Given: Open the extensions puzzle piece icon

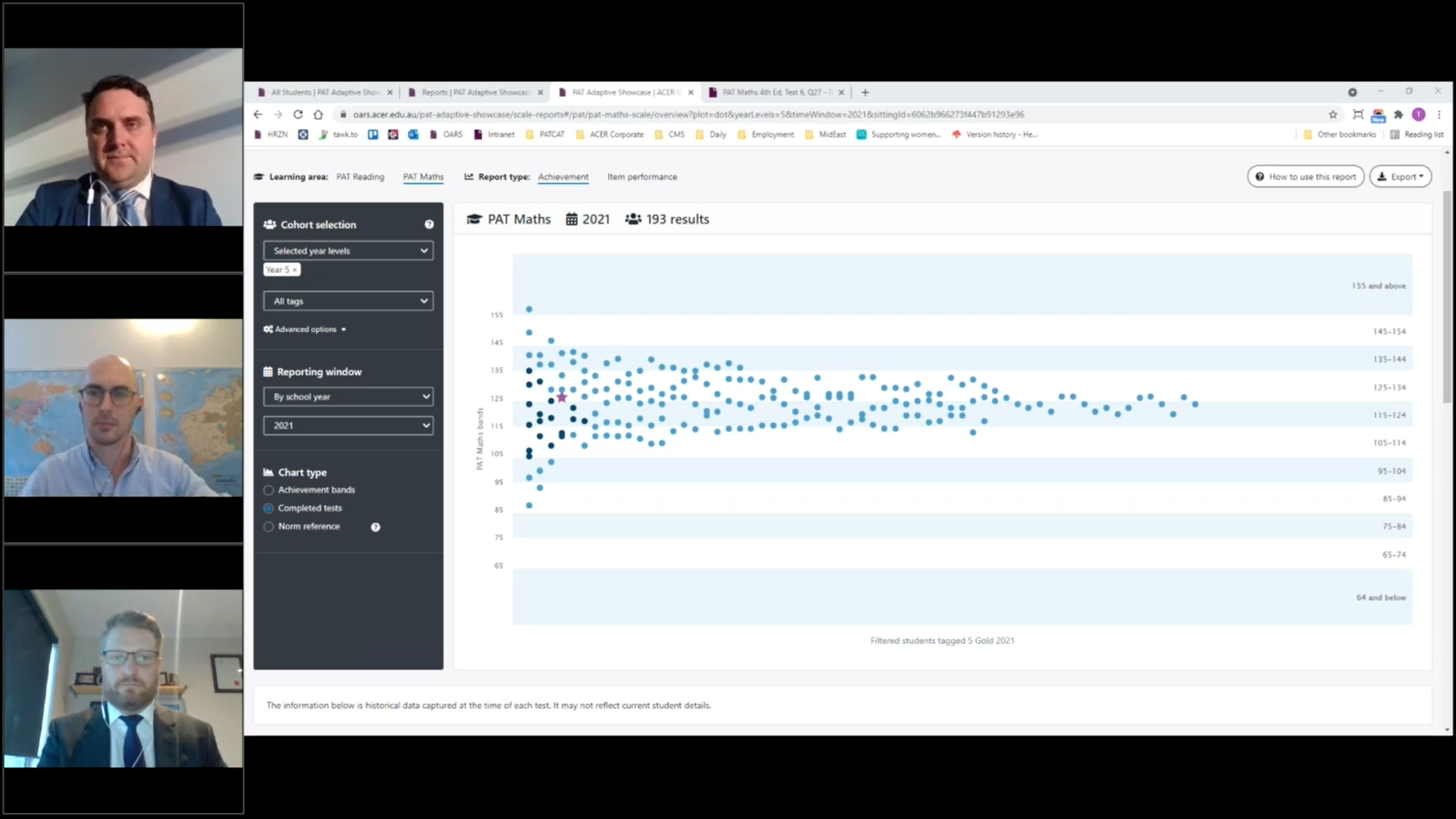Looking at the screenshot, I should (x=1398, y=115).
